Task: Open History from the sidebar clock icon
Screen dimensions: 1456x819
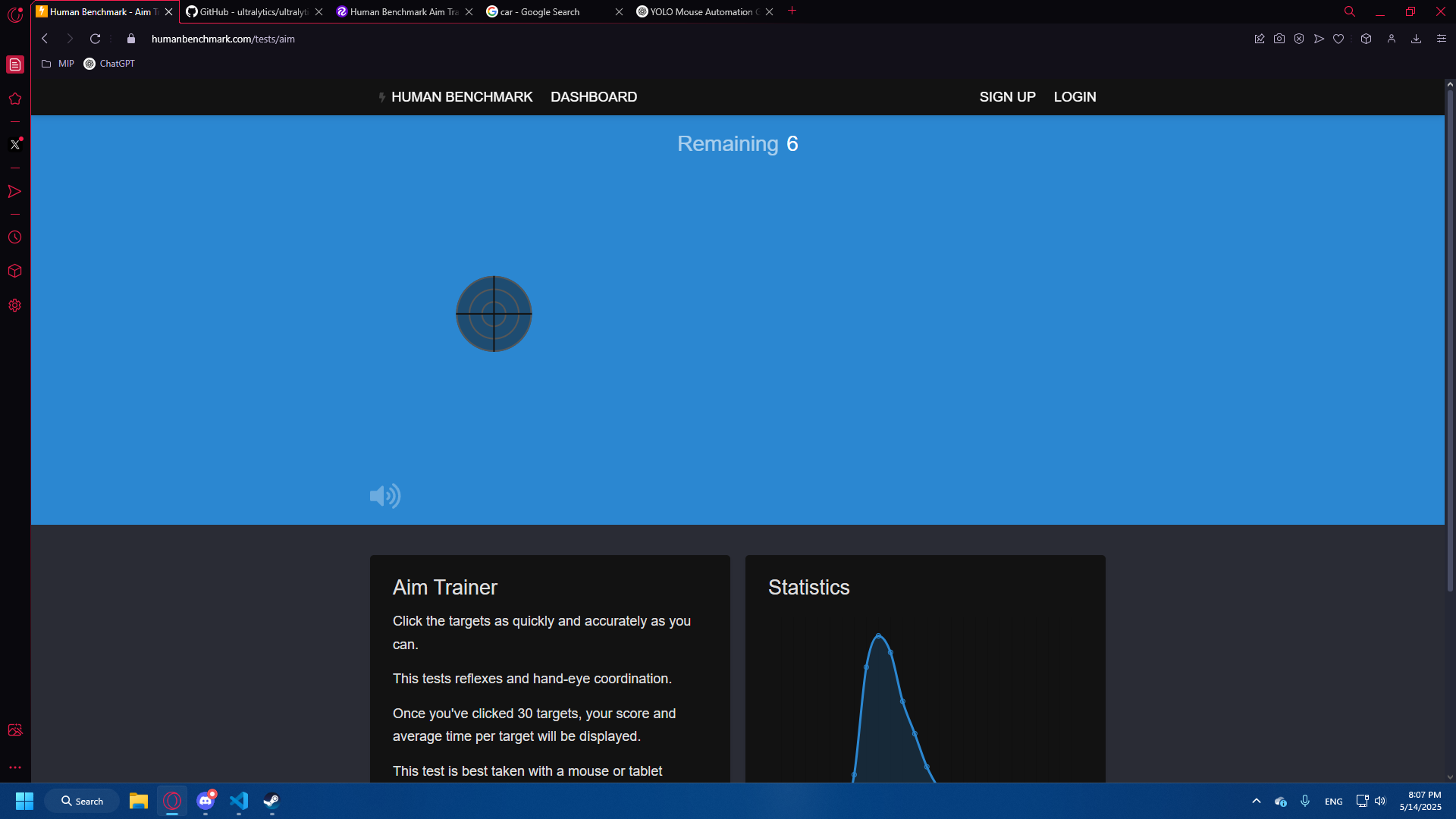Action: [x=15, y=237]
